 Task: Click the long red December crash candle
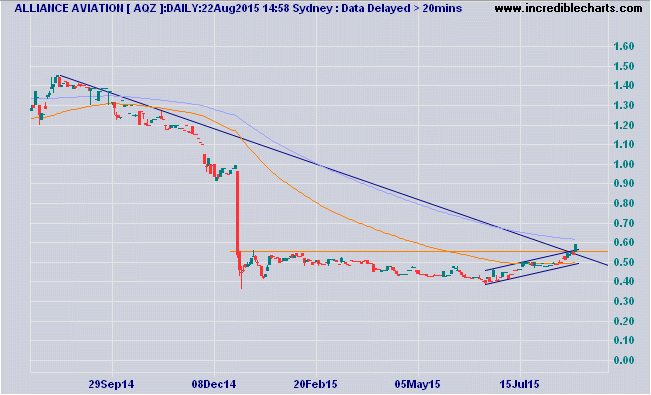point(237,212)
